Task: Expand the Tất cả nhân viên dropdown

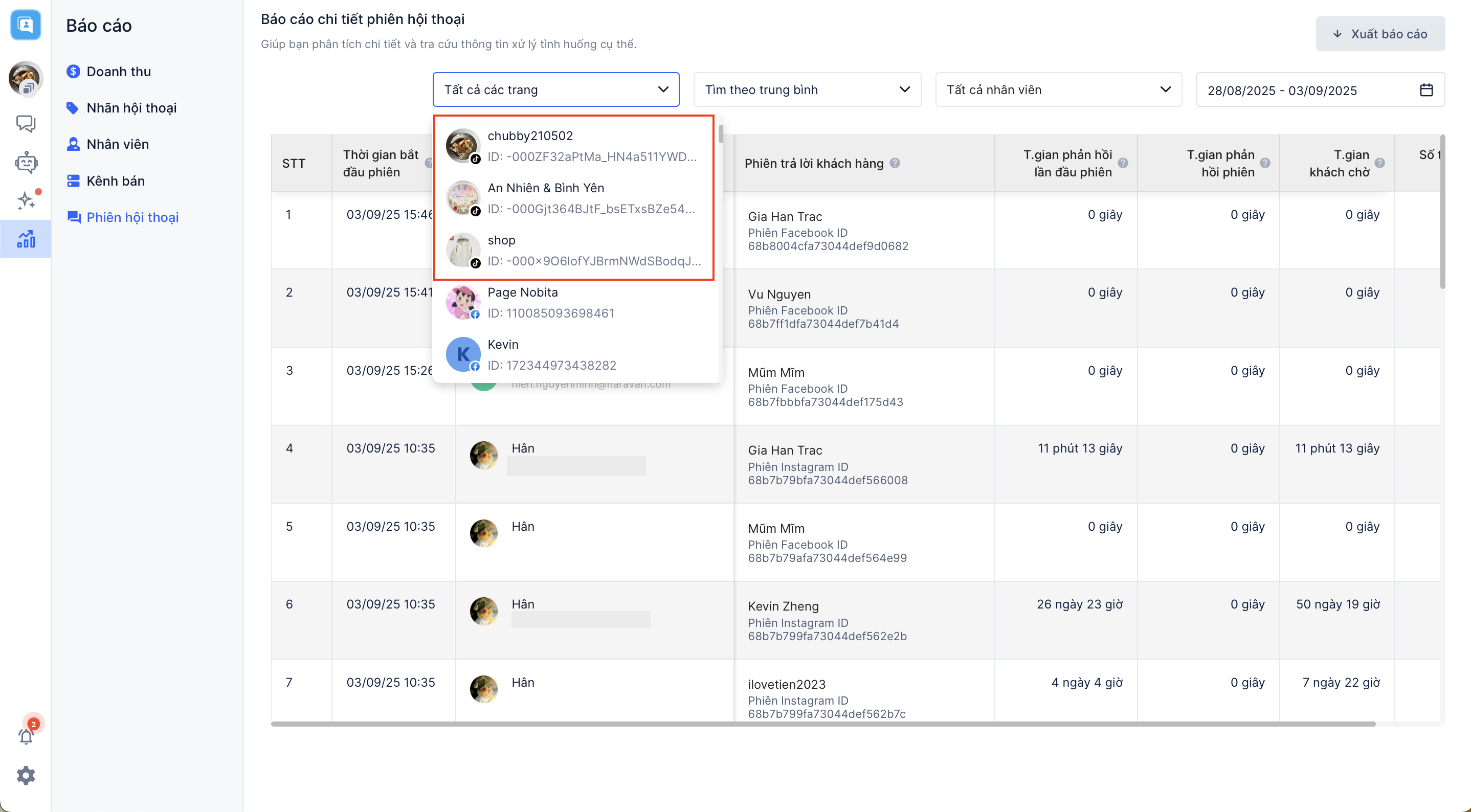Action: click(1058, 89)
